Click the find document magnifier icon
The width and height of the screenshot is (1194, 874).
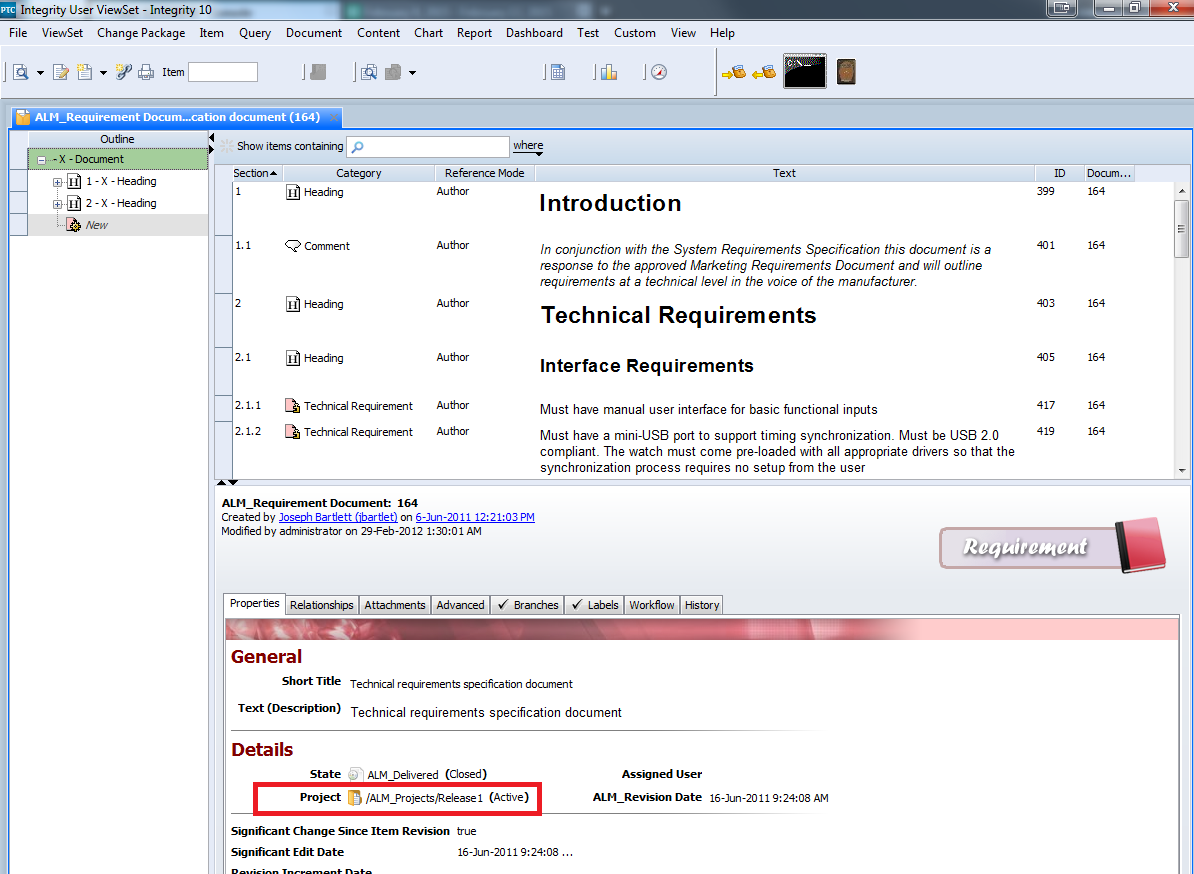[369, 72]
